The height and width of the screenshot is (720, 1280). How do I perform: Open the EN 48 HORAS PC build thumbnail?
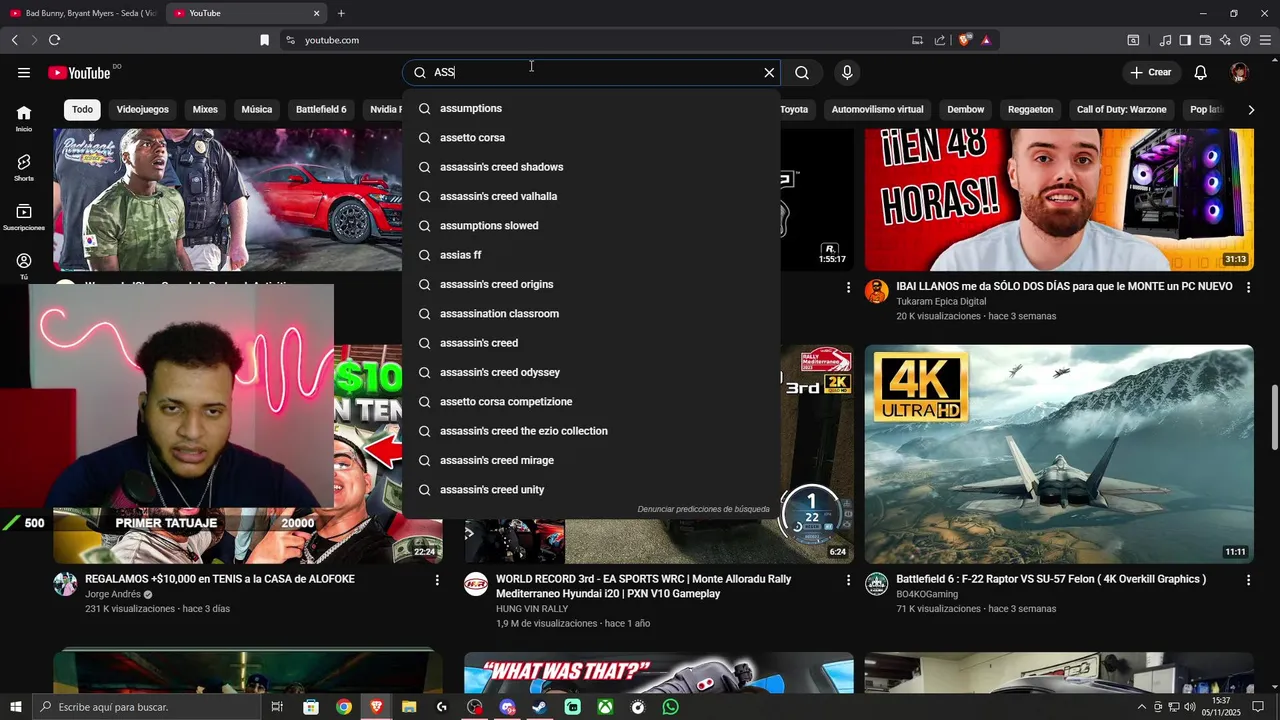[1059, 200]
